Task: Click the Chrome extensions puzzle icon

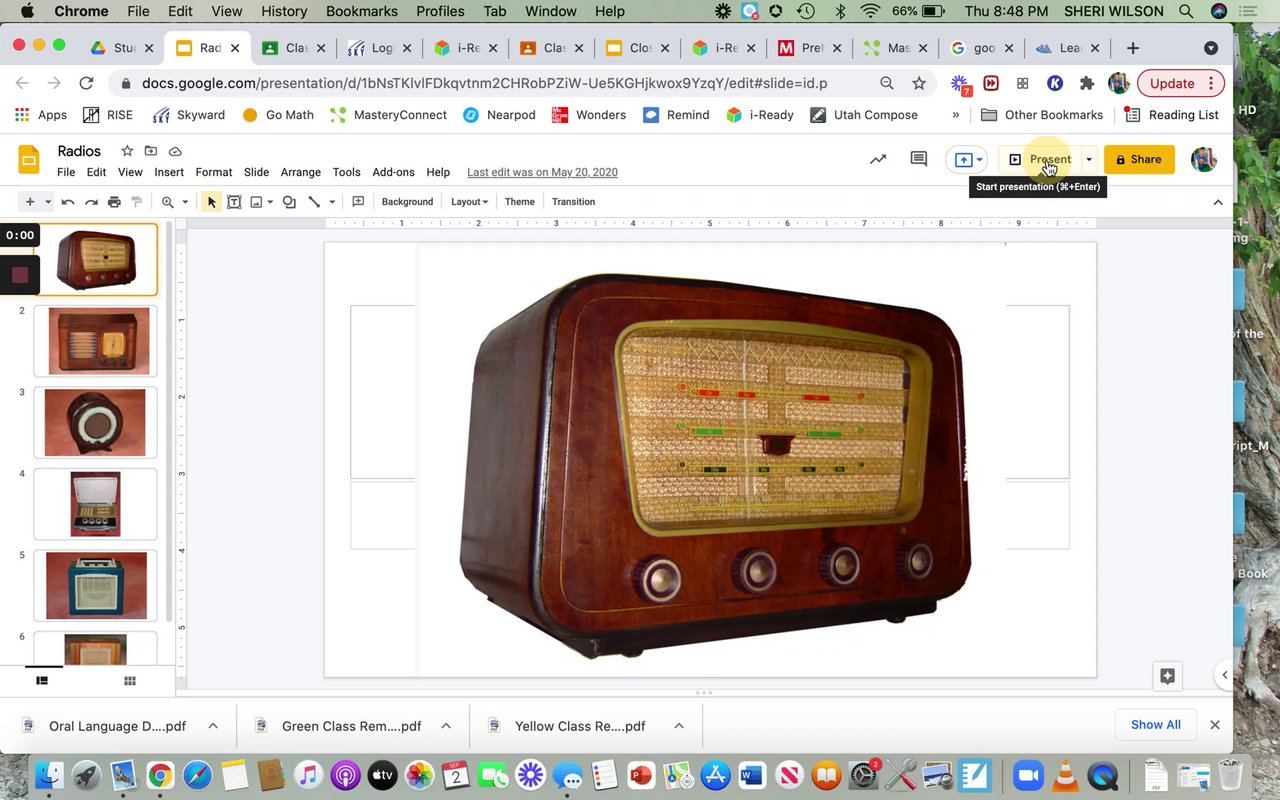Action: (x=1087, y=83)
